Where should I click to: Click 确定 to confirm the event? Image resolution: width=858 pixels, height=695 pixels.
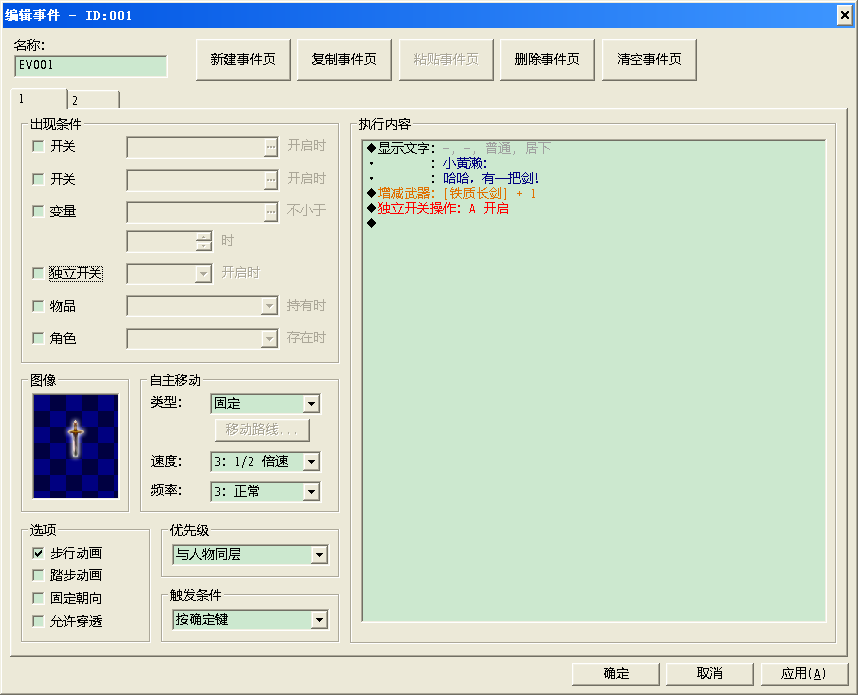point(616,674)
